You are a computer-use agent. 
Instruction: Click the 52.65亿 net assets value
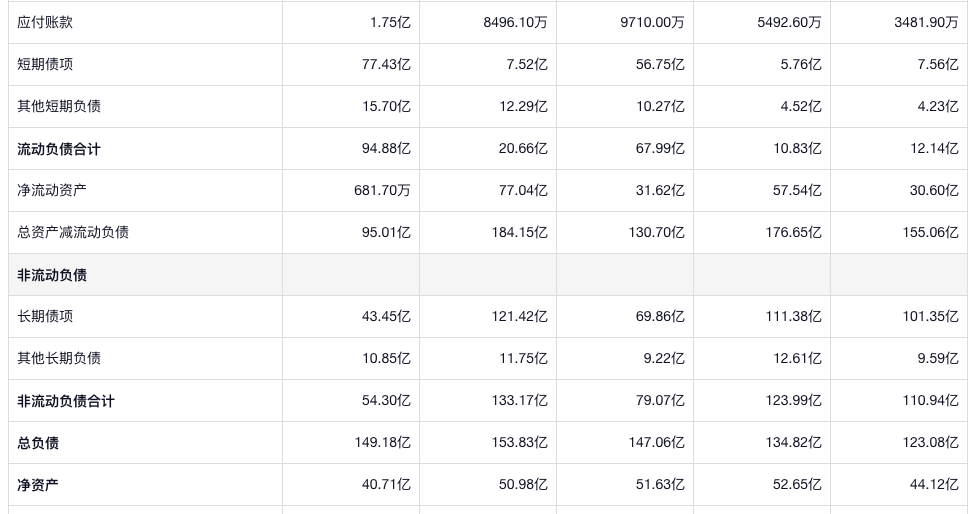point(797,485)
